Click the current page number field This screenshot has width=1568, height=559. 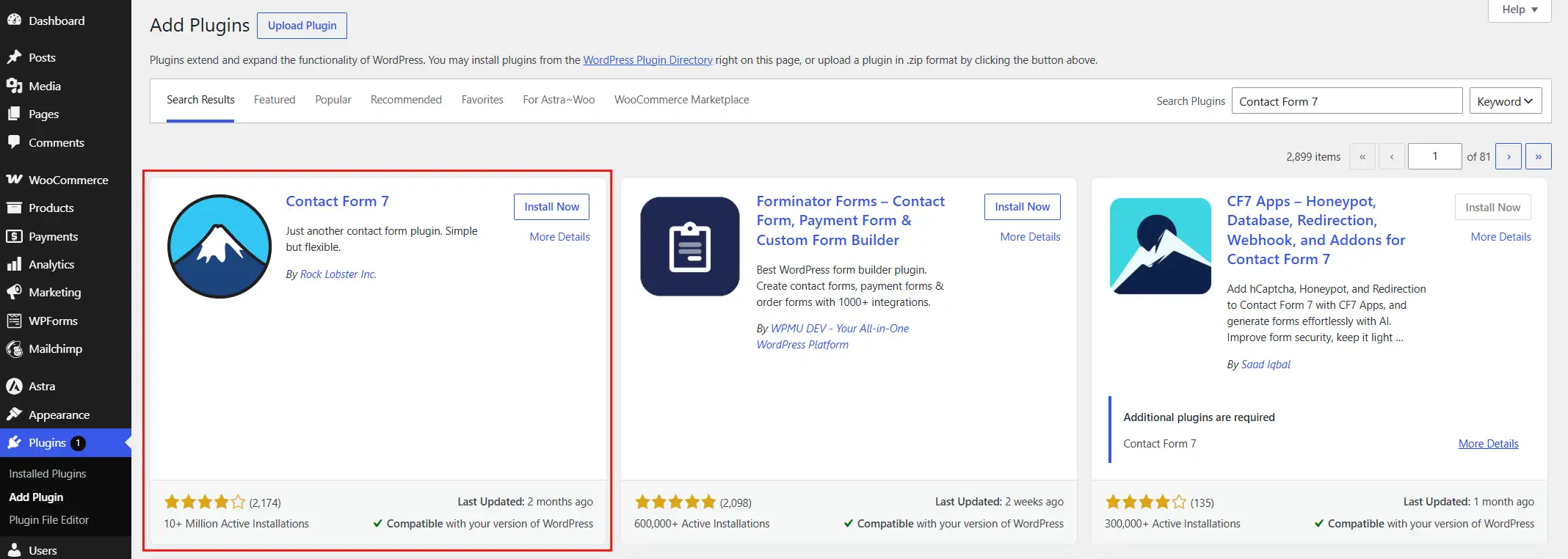tap(1435, 156)
